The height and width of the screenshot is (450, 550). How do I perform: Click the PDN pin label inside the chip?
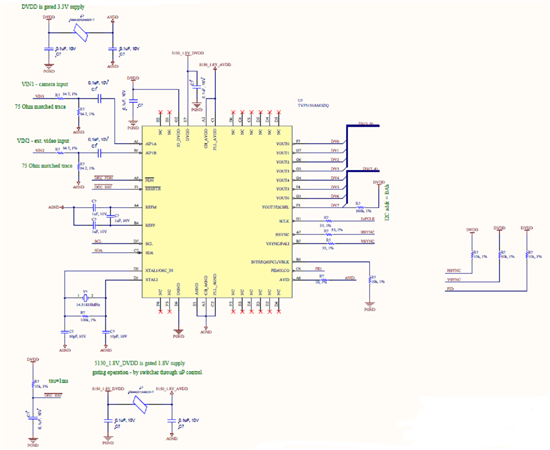[149, 180]
